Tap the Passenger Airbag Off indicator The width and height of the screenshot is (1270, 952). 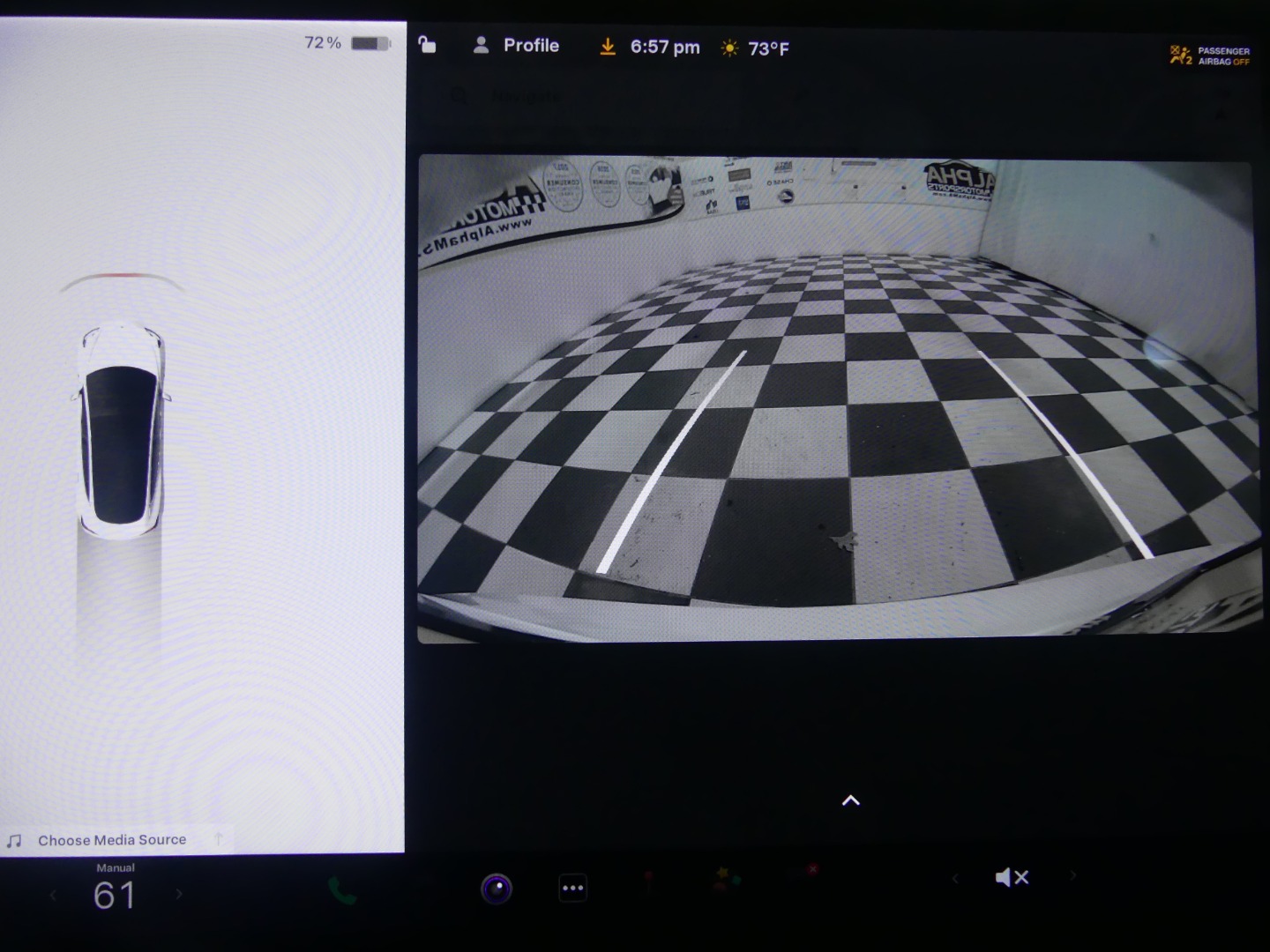click(x=1210, y=56)
